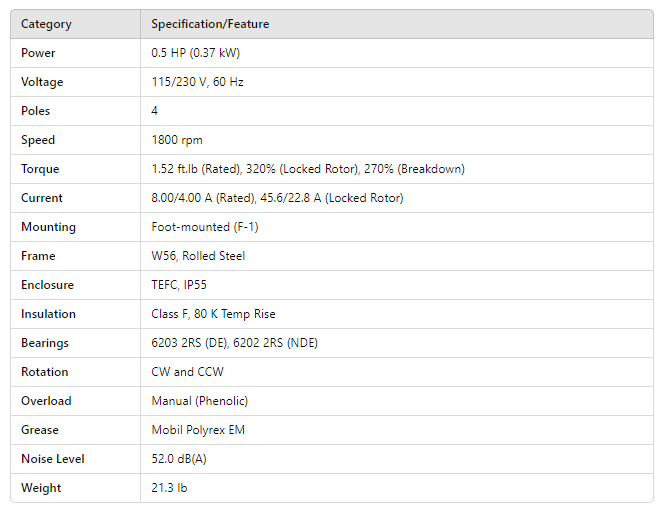Select the Power row label
Viewport: 664px width, 508px height.
pyautogui.click(x=38, y=53)
